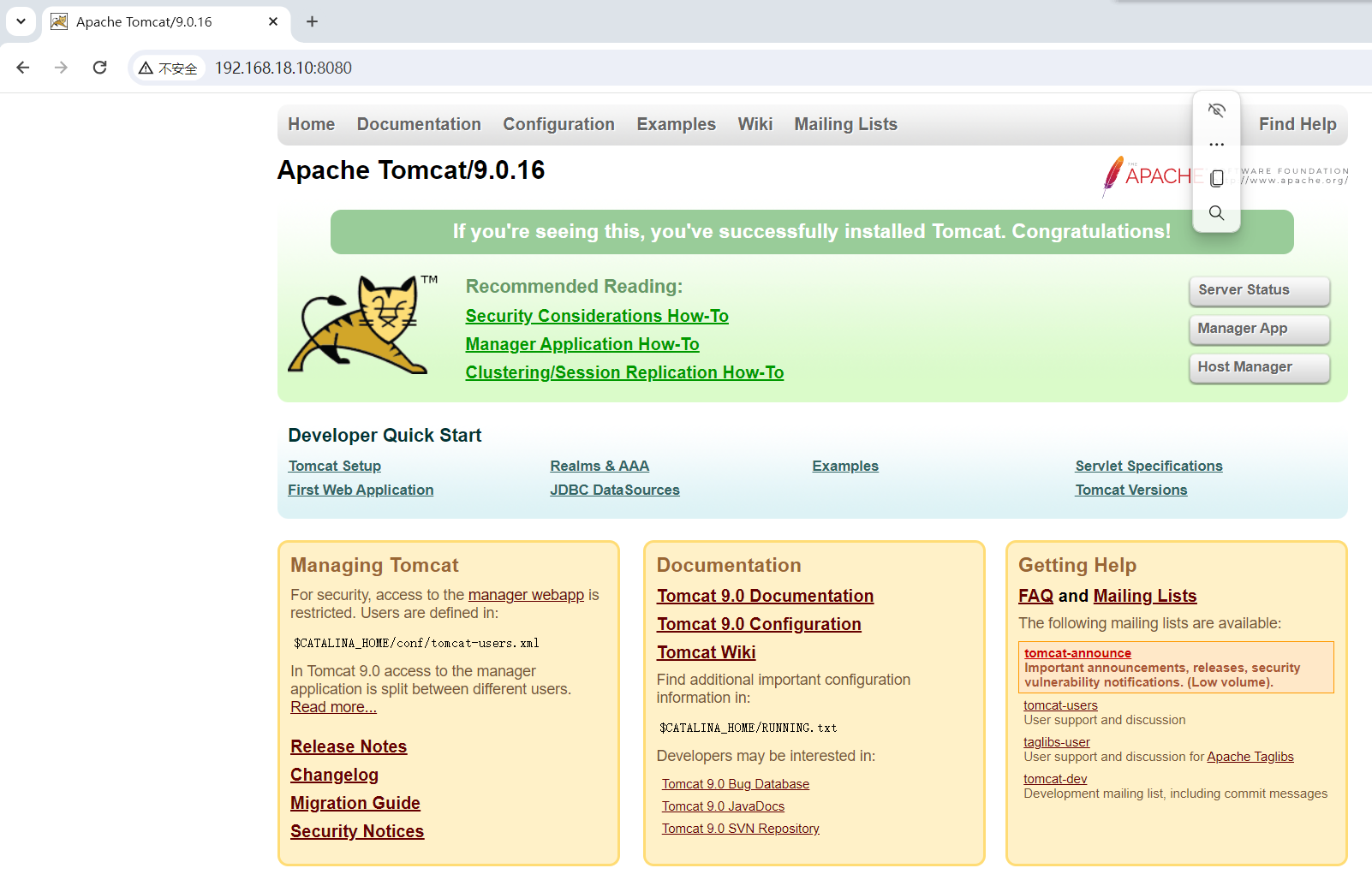Click the copy icon in floating toolbar

[x=1217, y=178]
